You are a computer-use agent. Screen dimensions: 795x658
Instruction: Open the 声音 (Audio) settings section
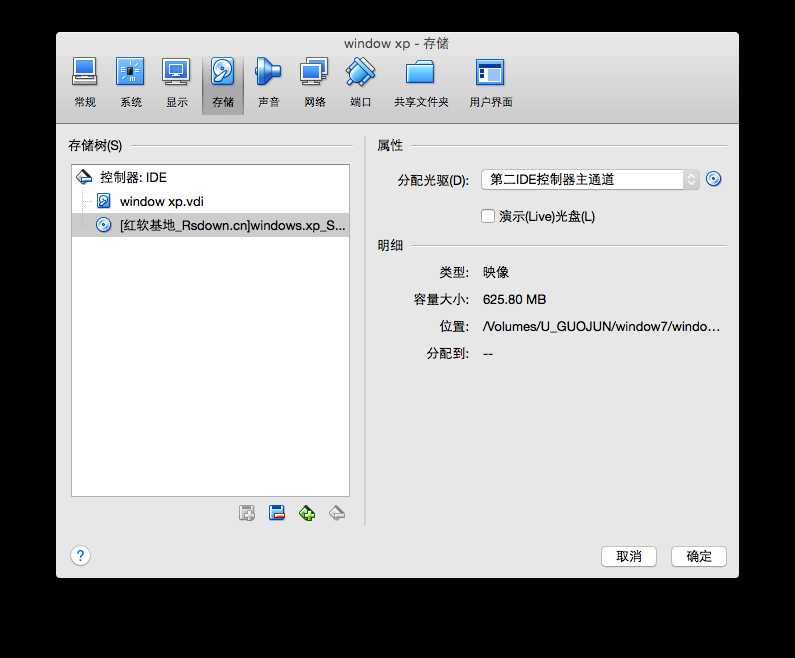[x=268, y=84]
